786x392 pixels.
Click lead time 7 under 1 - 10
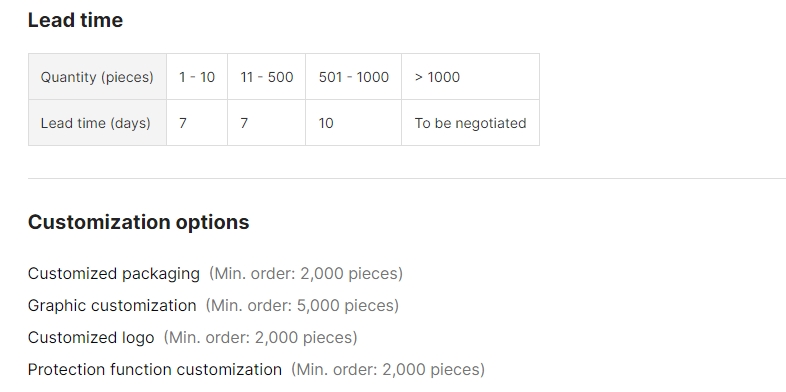pyautogui.click(x=197, y=123)
